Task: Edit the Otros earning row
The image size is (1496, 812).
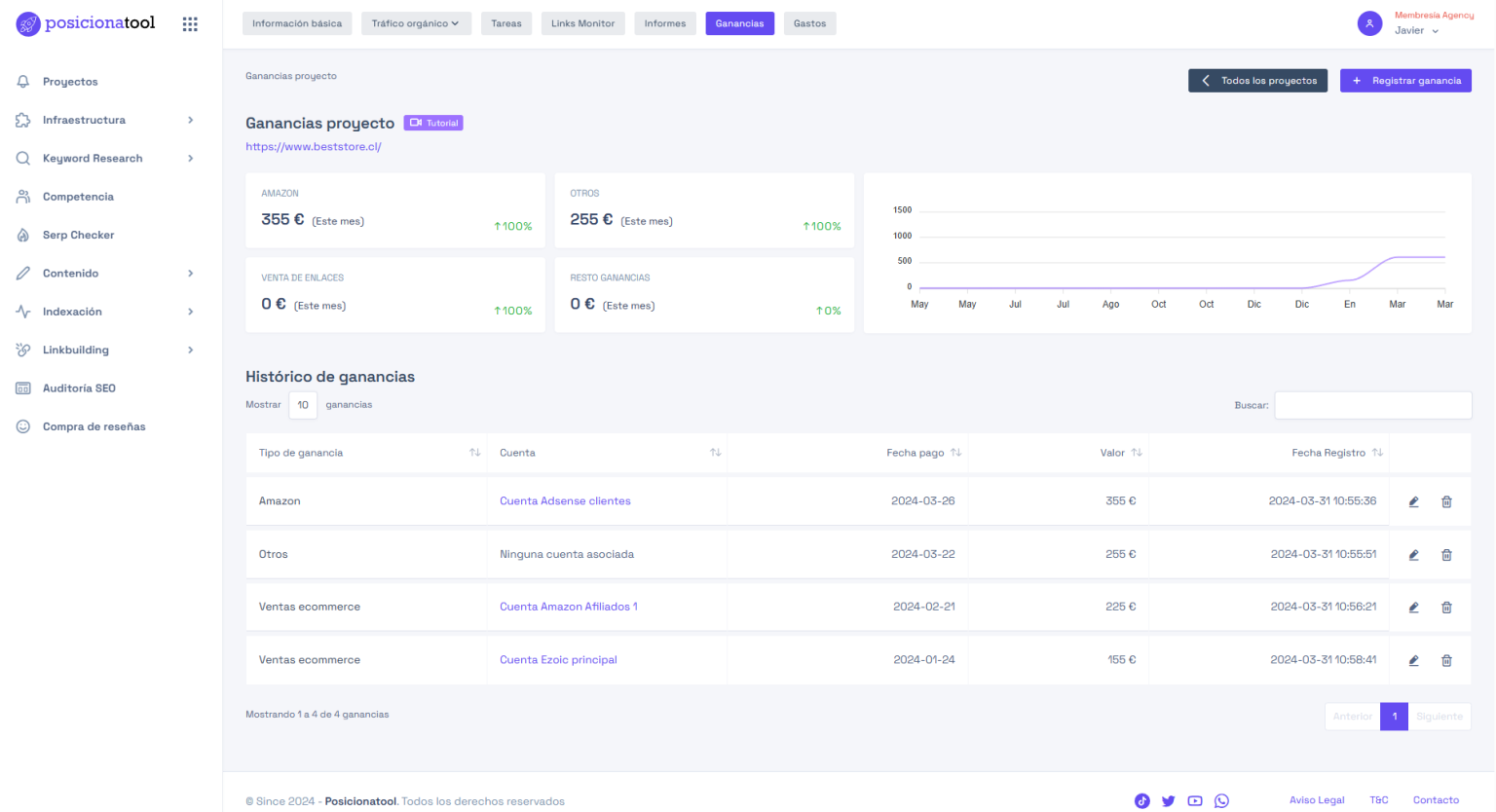Action: pyautogui.click(x=1413, y=555)
